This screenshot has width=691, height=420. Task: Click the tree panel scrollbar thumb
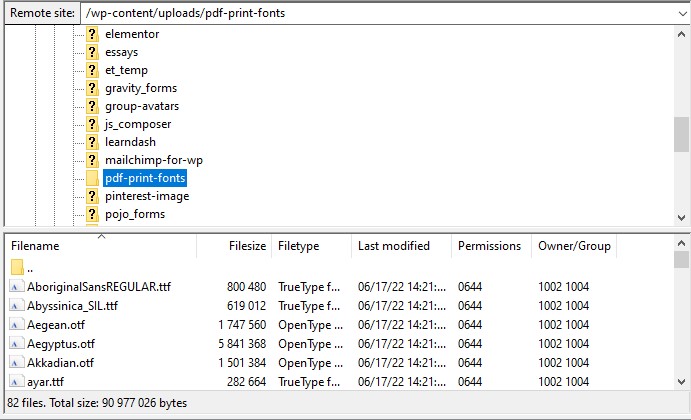tap(681, 134)
